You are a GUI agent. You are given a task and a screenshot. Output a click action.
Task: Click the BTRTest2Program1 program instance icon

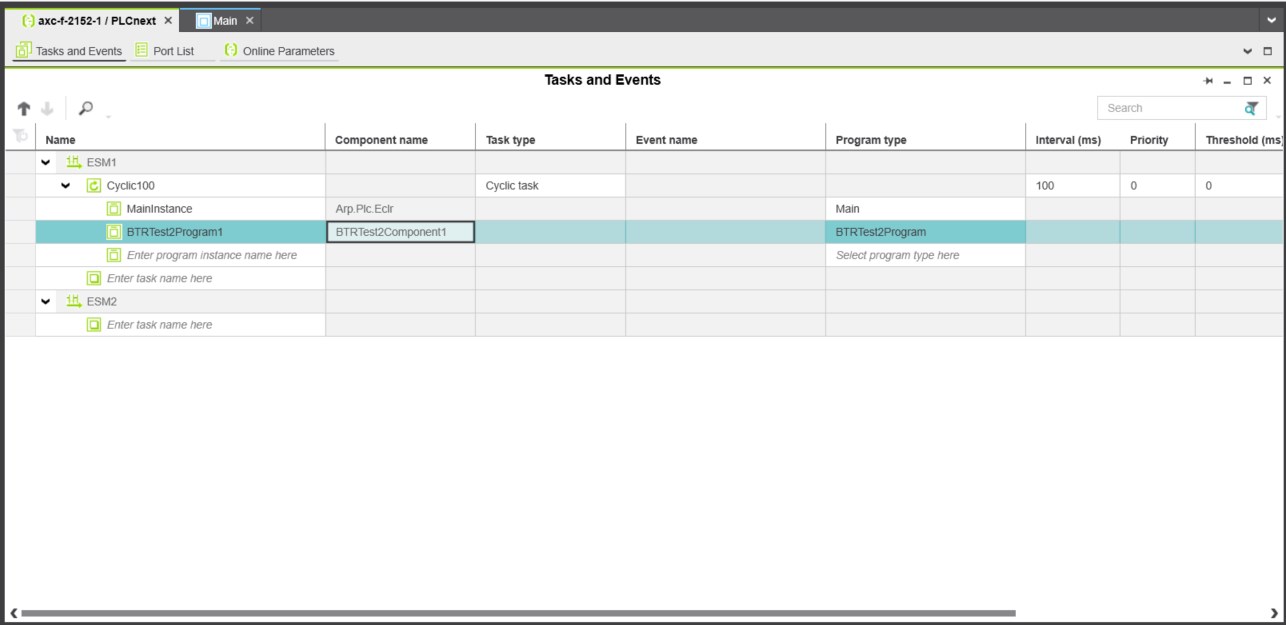pos(114,232)
